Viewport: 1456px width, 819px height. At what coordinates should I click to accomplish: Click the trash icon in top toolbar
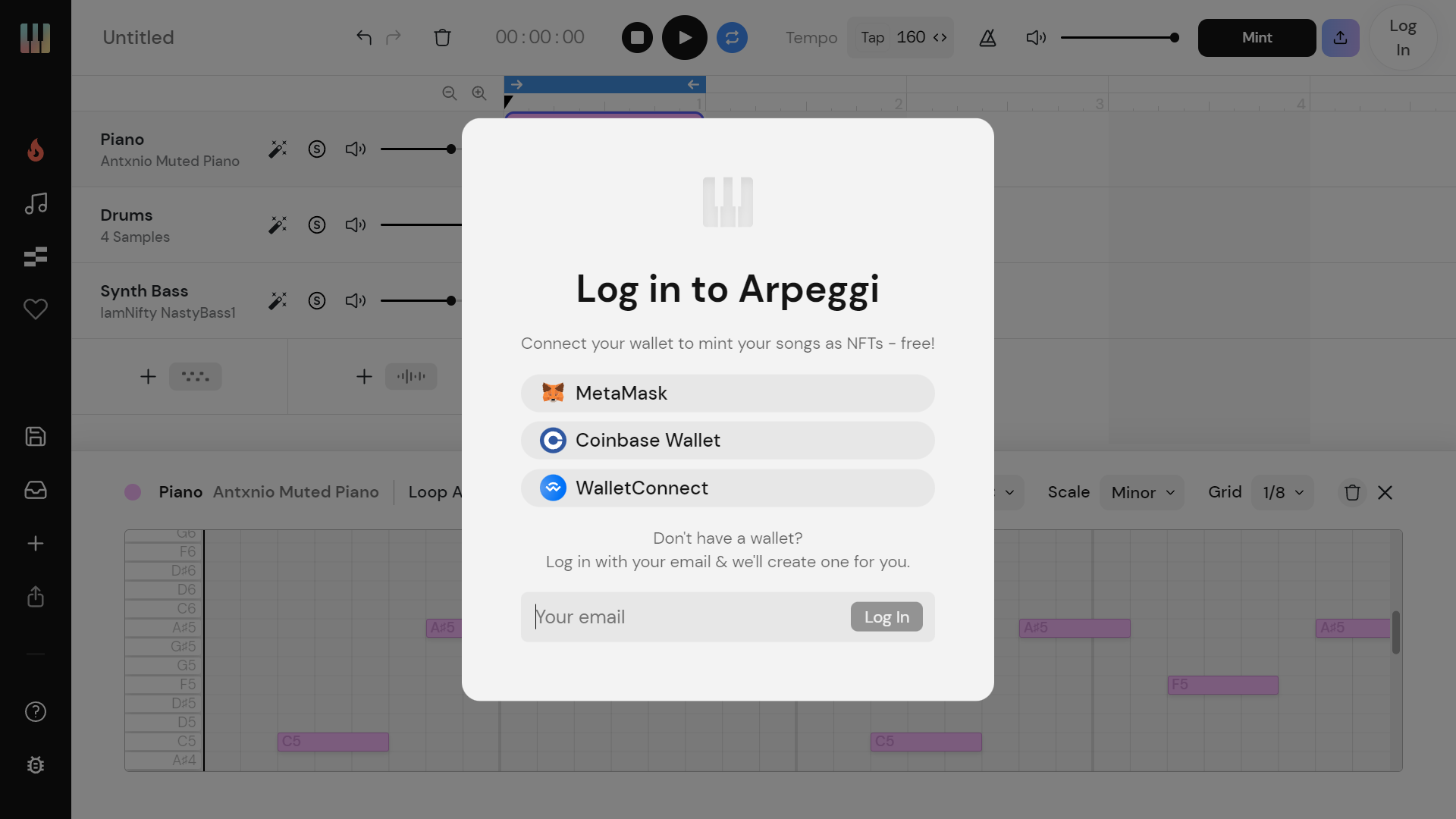tap(442, 37)
